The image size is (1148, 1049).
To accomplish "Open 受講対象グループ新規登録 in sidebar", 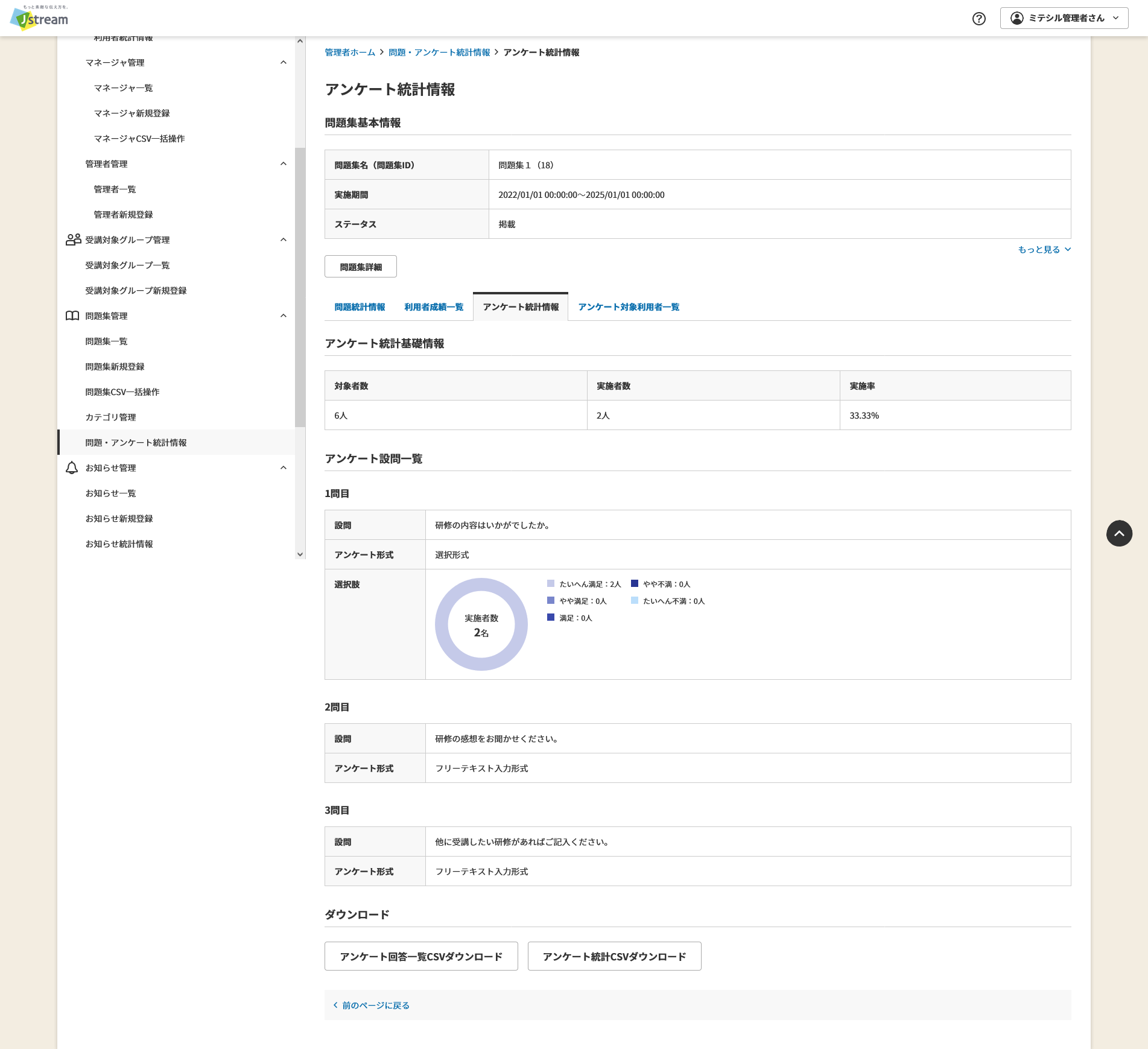I will click(136, 290).
